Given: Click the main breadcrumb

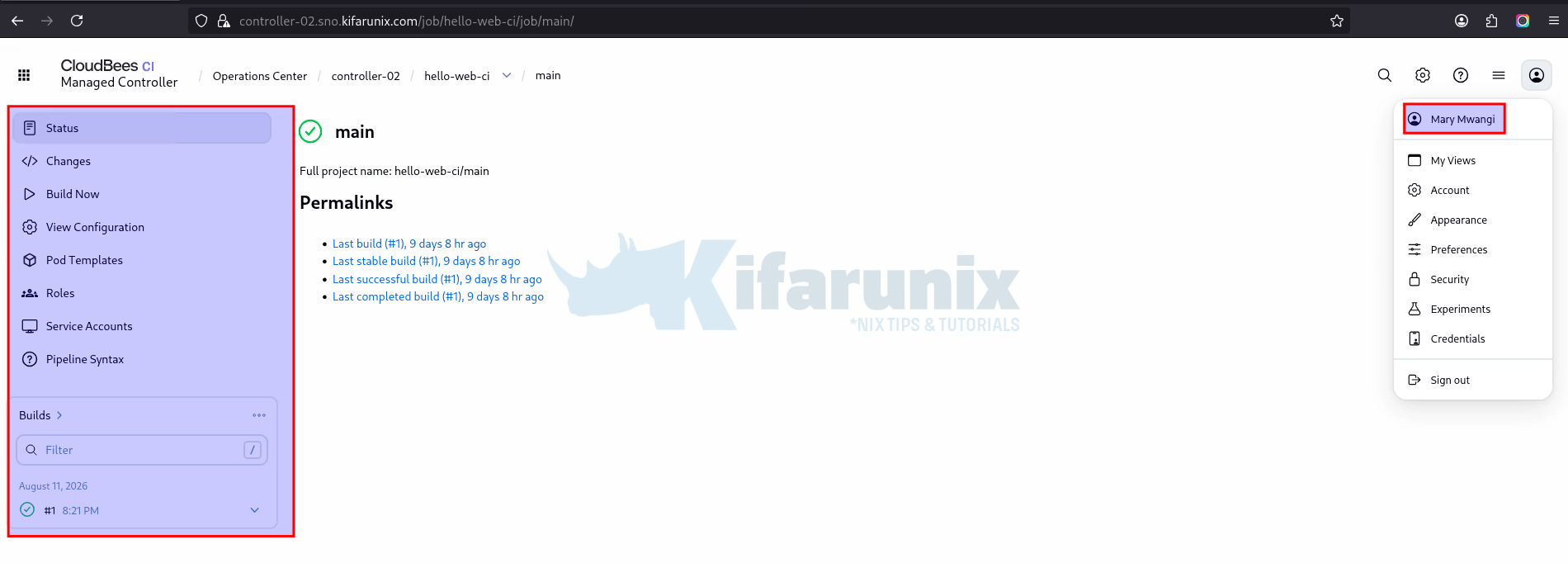Looking at the screenshot, I should (548, 75).
